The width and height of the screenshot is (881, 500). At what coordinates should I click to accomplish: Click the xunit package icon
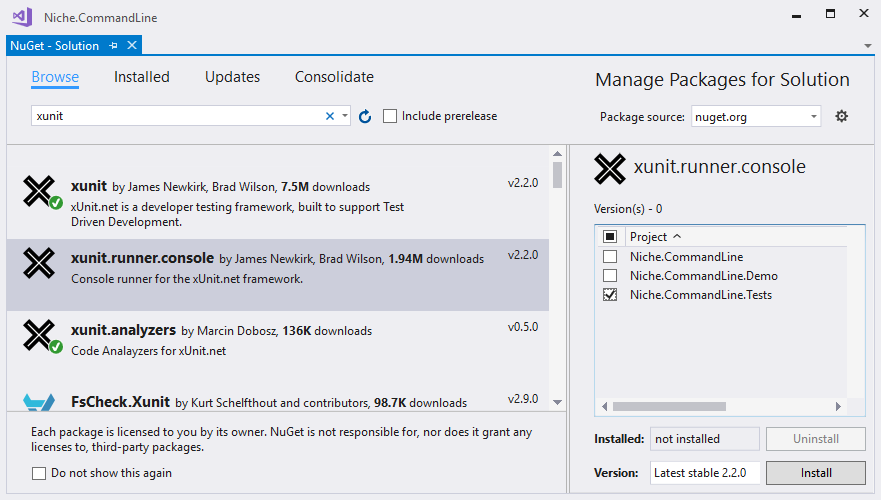point(42,192)
